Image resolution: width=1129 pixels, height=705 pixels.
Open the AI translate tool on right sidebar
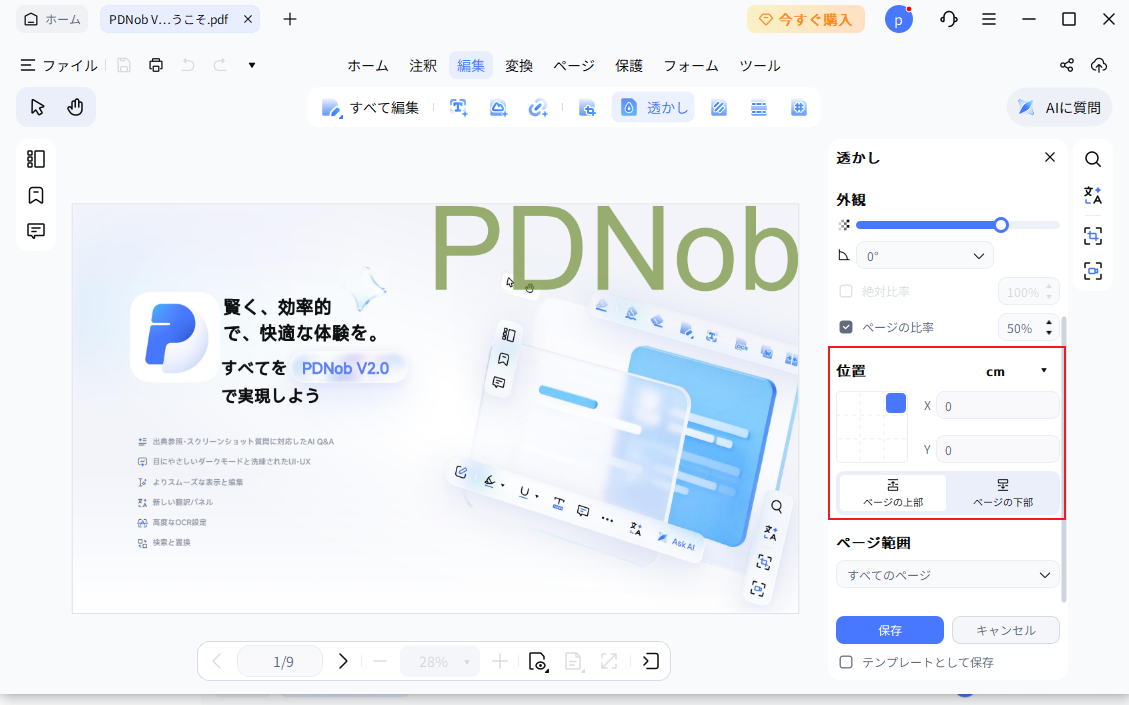tap(1093, 196)
